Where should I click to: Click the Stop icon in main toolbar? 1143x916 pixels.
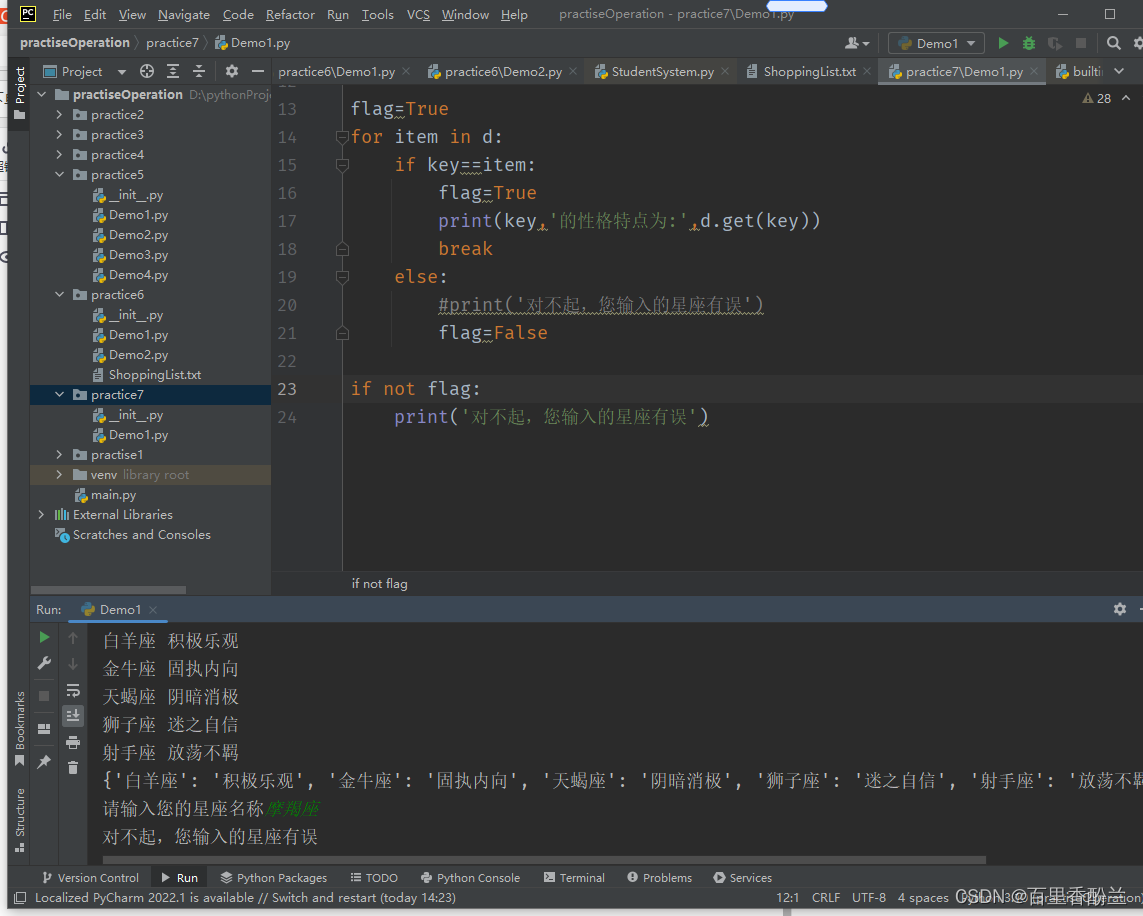(1081, 44)
